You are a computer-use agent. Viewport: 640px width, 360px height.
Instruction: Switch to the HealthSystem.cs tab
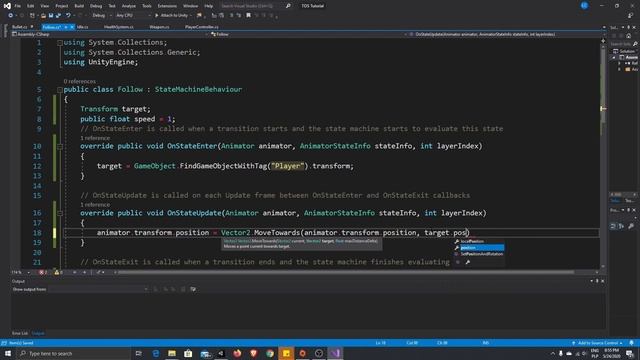[x=119, y=27]
